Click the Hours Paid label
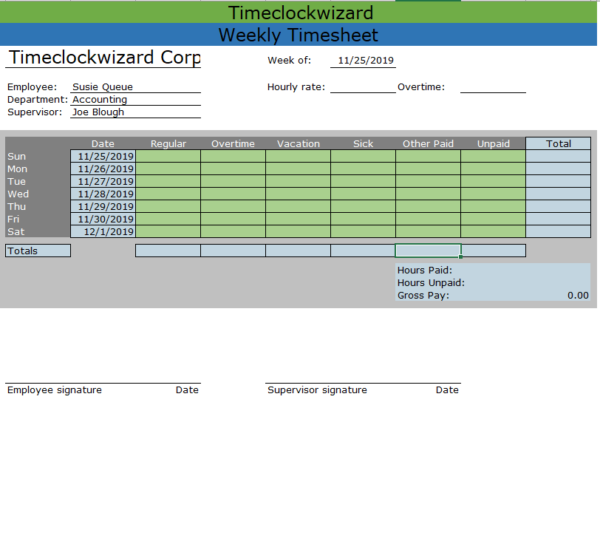The image size is (600, 558). coord(425,270)
